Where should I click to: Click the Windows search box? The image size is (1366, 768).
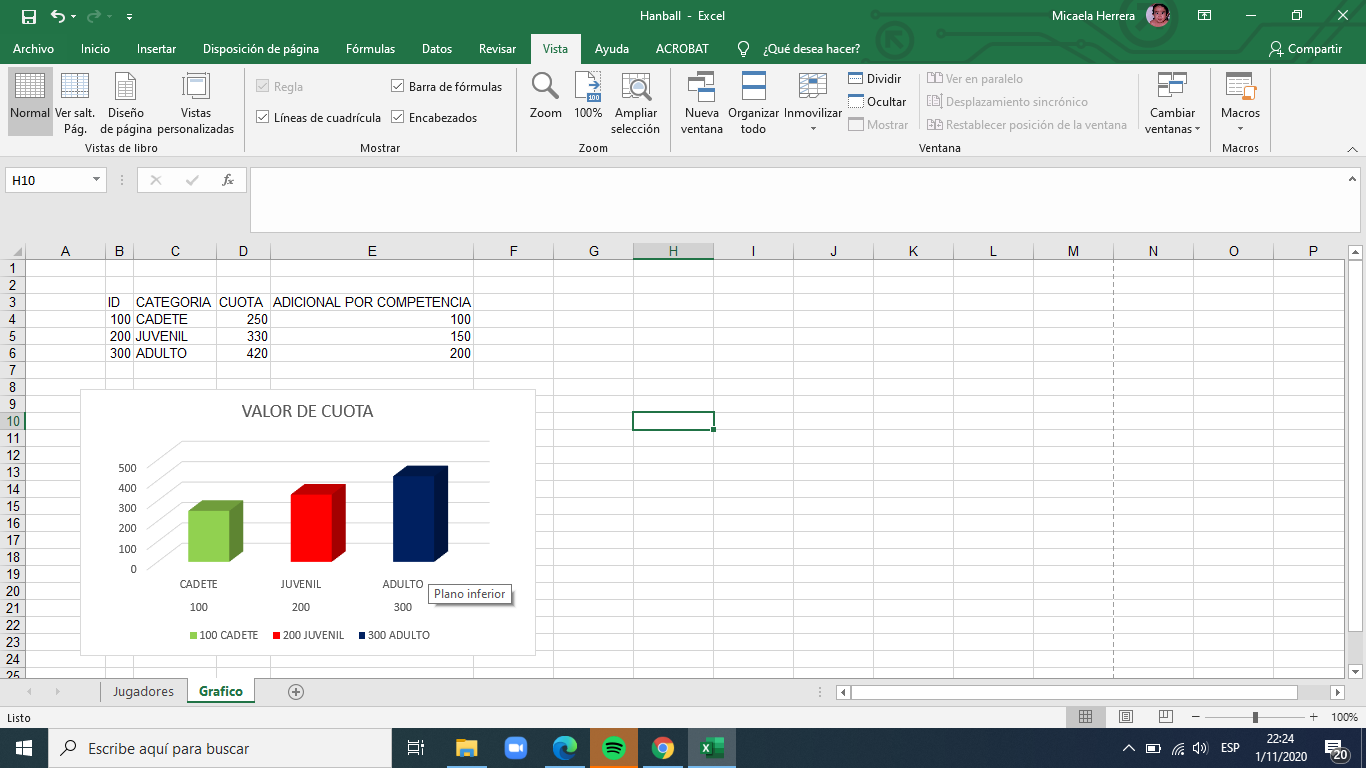pyautogui.click(x=219, y=748)
